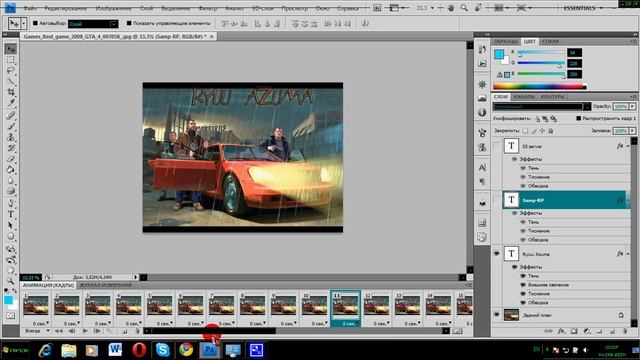Select the Zoom tool in the toolbox

coord(11,281)
